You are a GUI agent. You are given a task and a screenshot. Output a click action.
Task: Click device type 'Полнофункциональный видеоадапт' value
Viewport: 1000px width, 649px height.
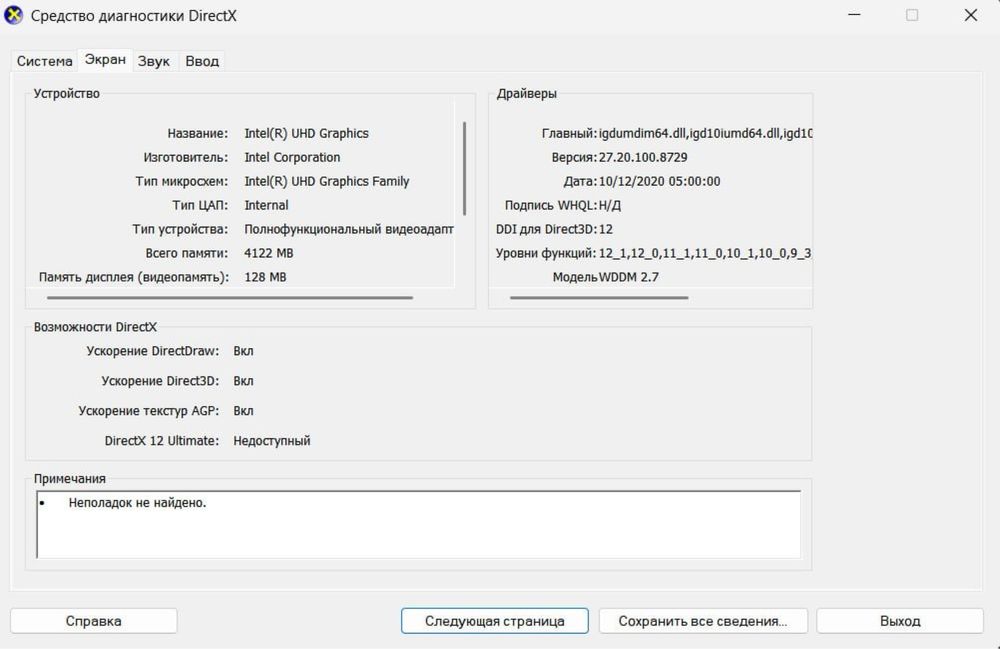pos(349,230)
